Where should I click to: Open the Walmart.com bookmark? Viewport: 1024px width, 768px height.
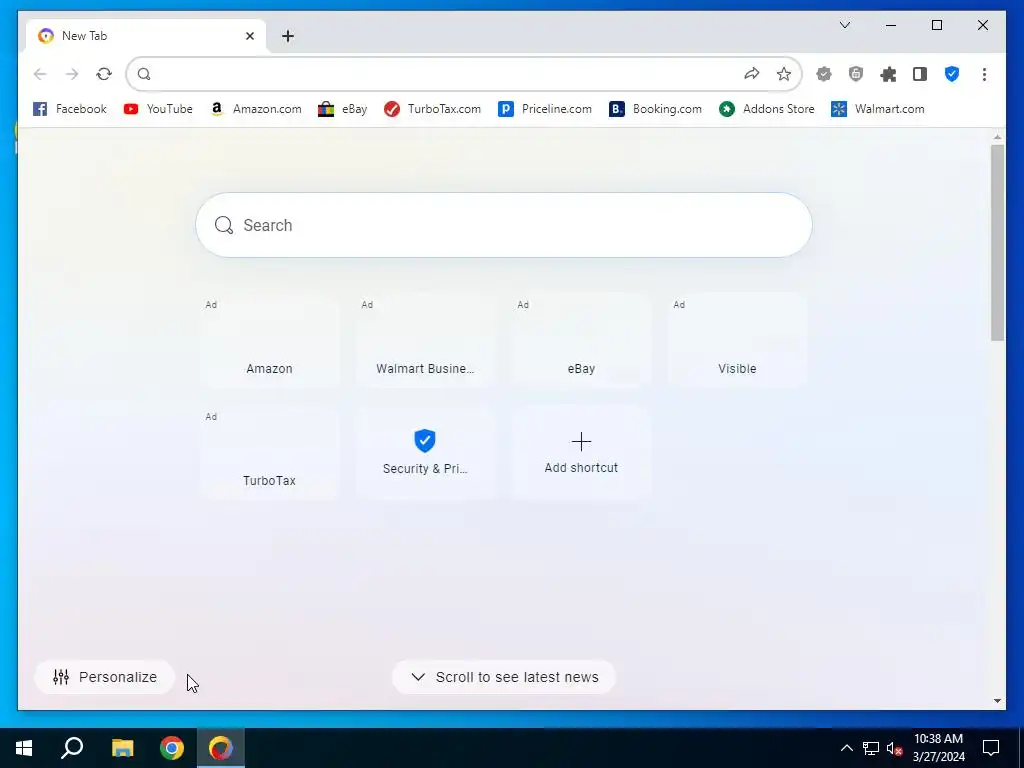tap(878, 109)
